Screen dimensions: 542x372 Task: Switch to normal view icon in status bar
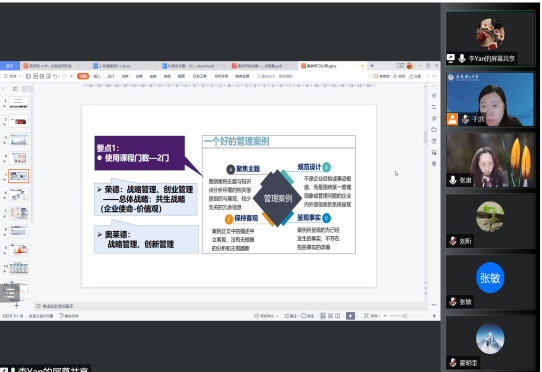(x=323, y=316)
